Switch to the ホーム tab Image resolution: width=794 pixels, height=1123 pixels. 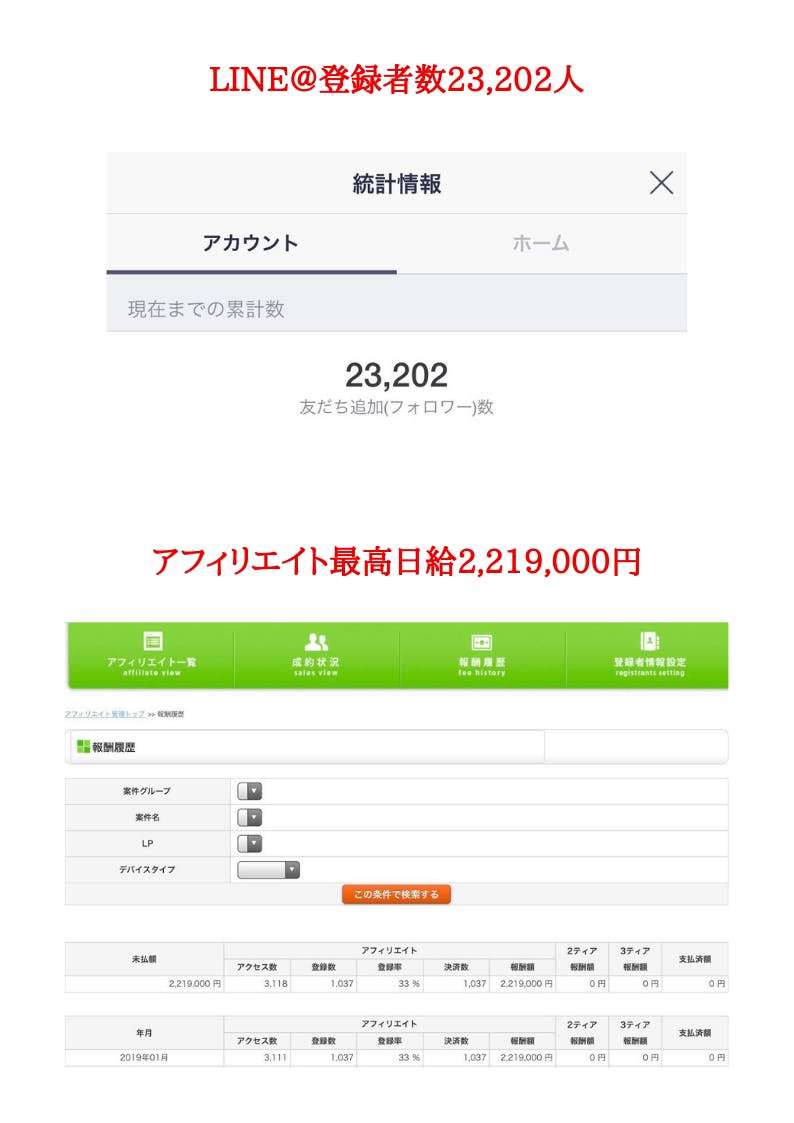tap(541, 243)
